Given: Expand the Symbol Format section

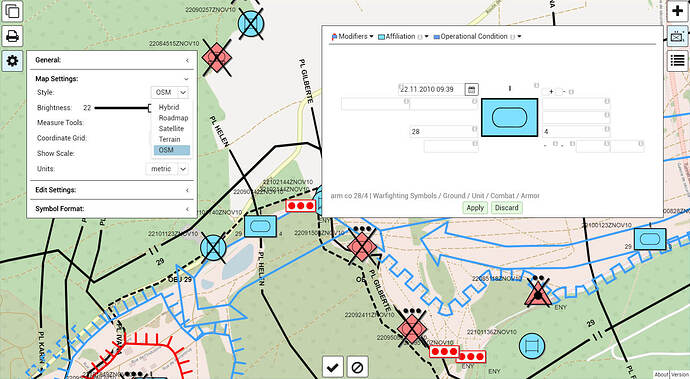Looking at the screenshot, I should point(112,209).
